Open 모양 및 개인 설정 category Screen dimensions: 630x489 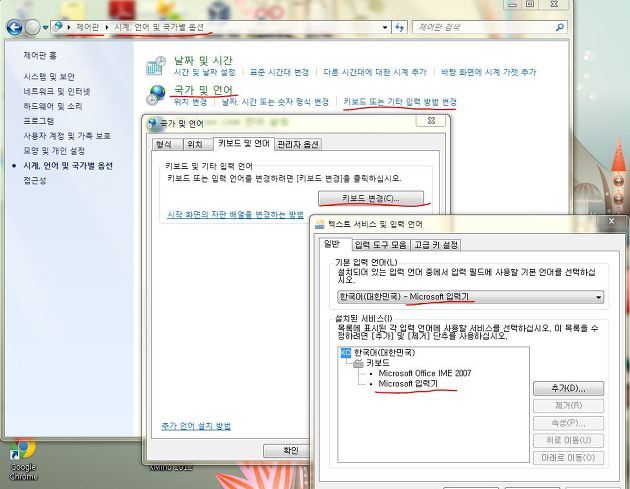tap(54, 151)
